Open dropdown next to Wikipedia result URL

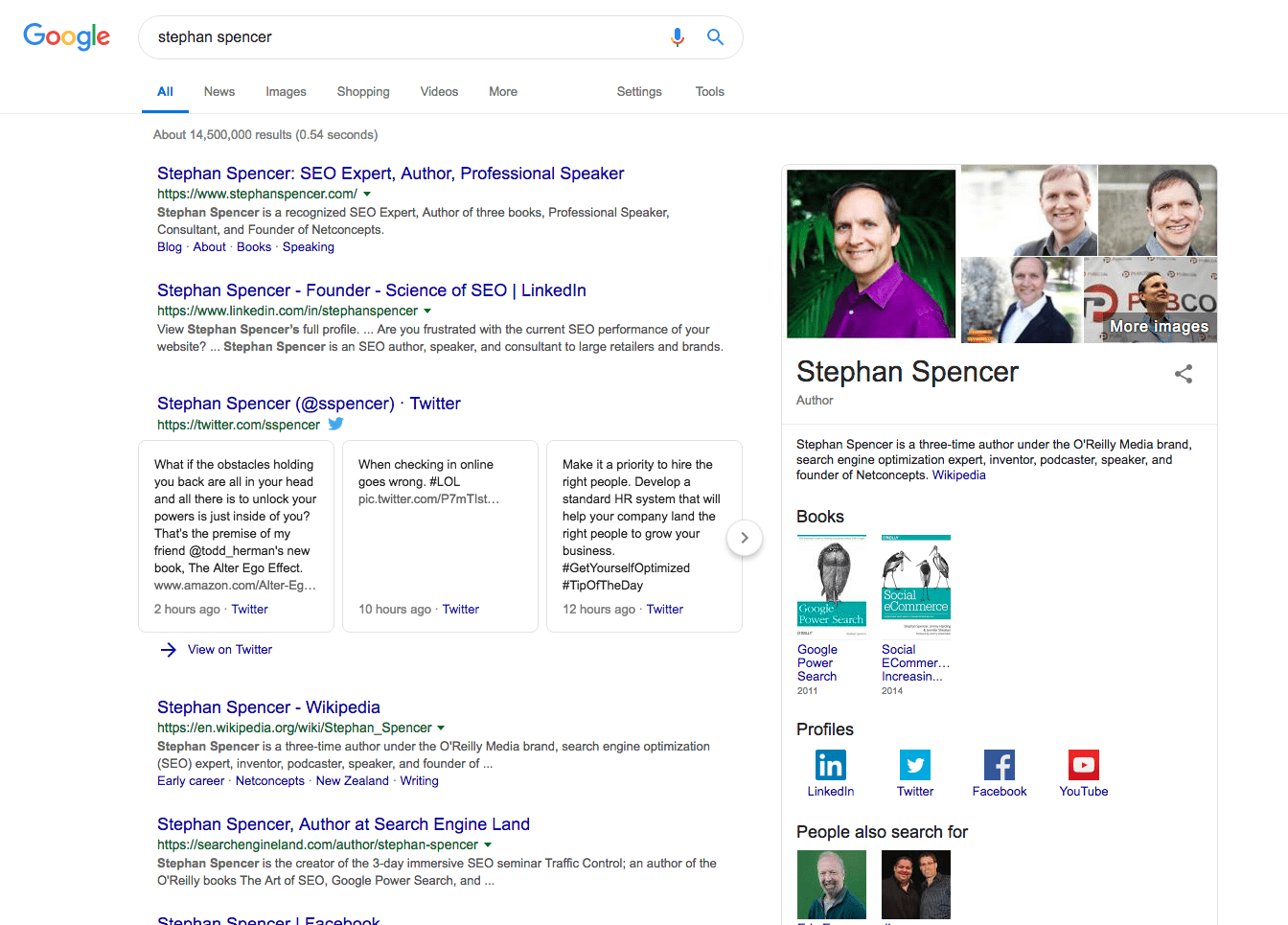coord(441,728)
